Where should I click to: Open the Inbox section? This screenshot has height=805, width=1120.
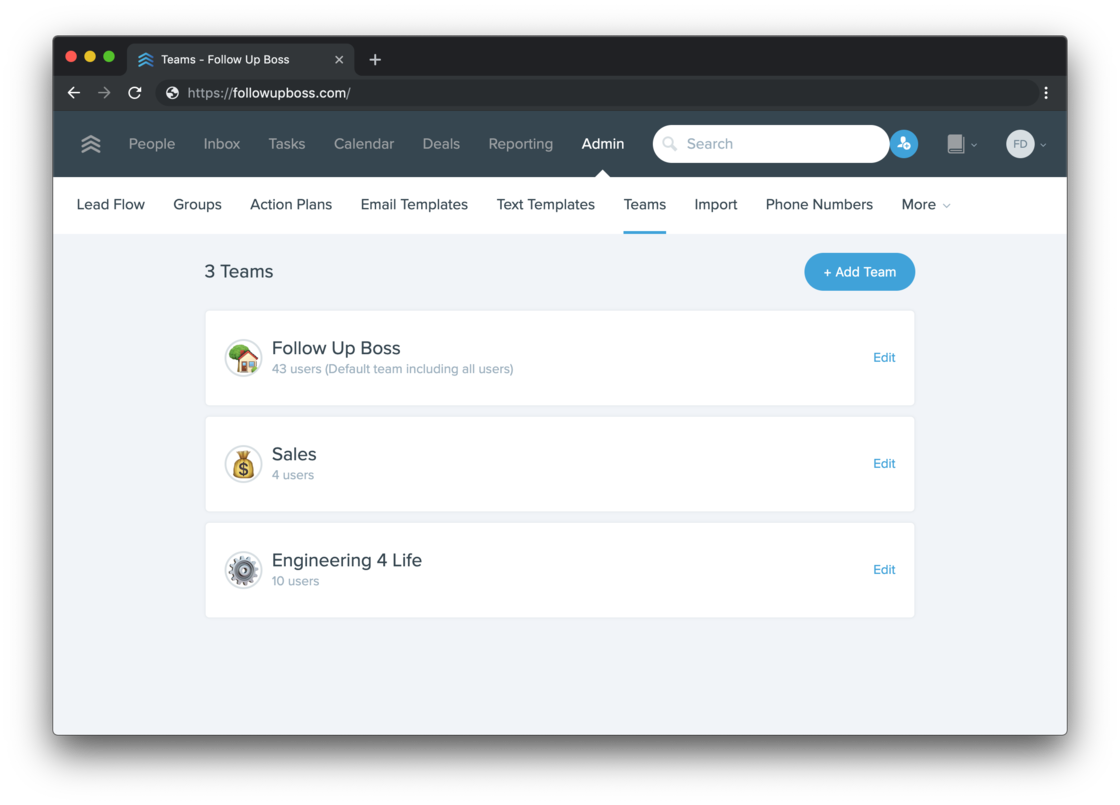point(221,144)
